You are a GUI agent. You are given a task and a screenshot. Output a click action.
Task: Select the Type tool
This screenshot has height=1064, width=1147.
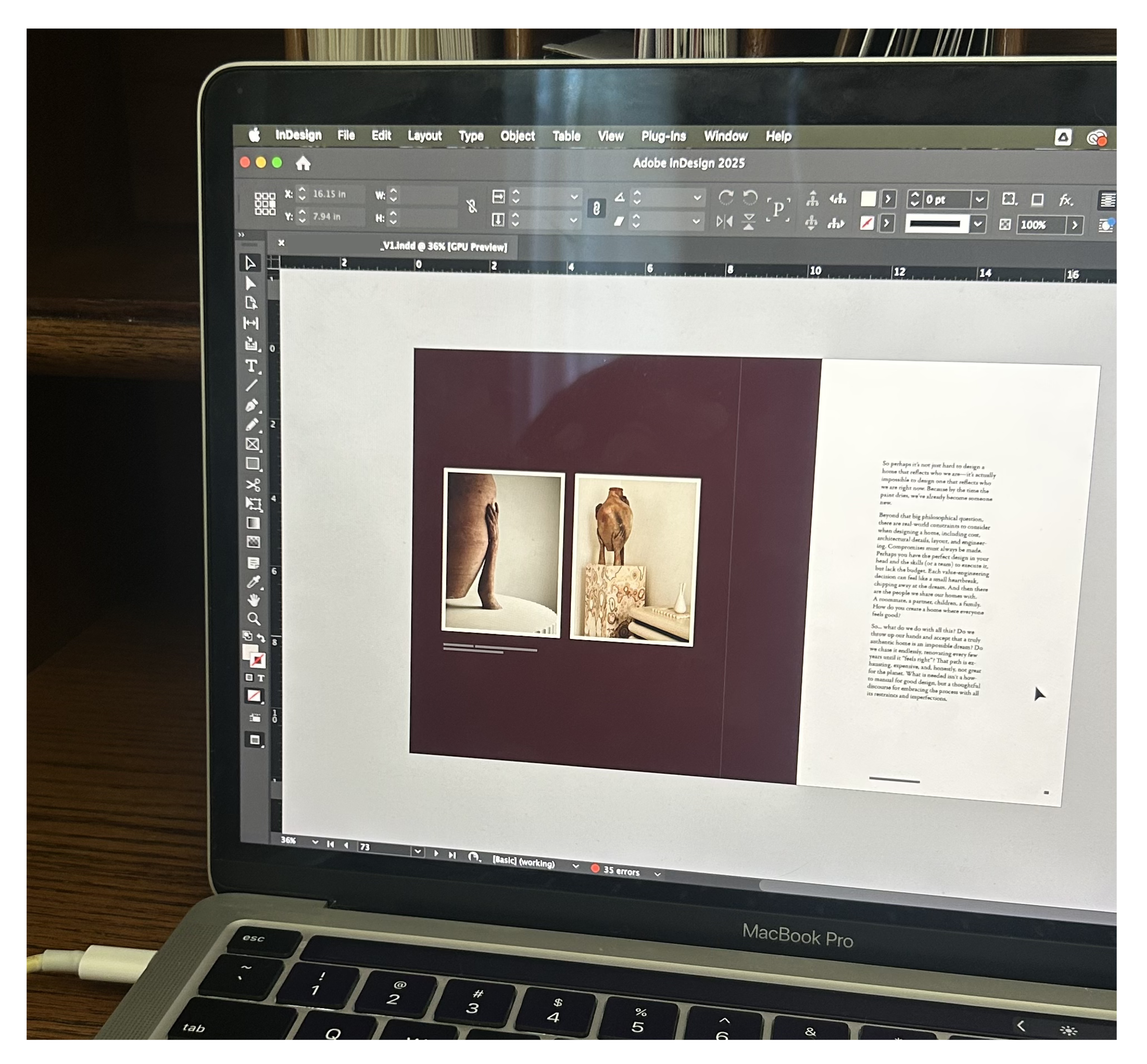(251, 366)
